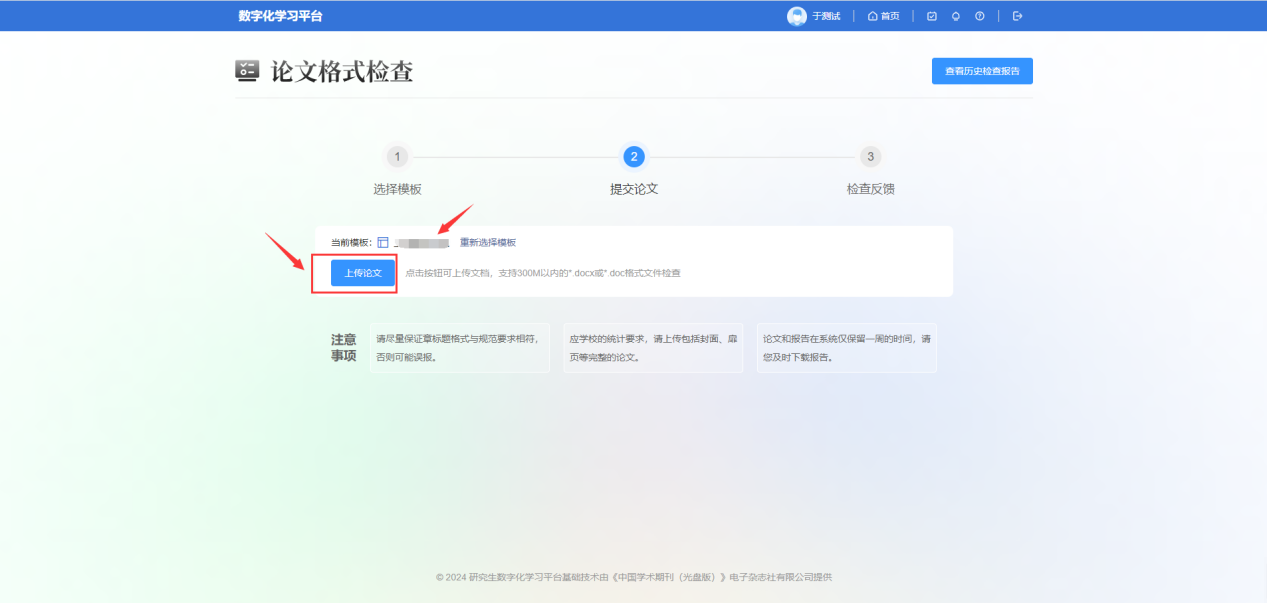Click the 论文格式检查 checklist title icon

[247, 71]
